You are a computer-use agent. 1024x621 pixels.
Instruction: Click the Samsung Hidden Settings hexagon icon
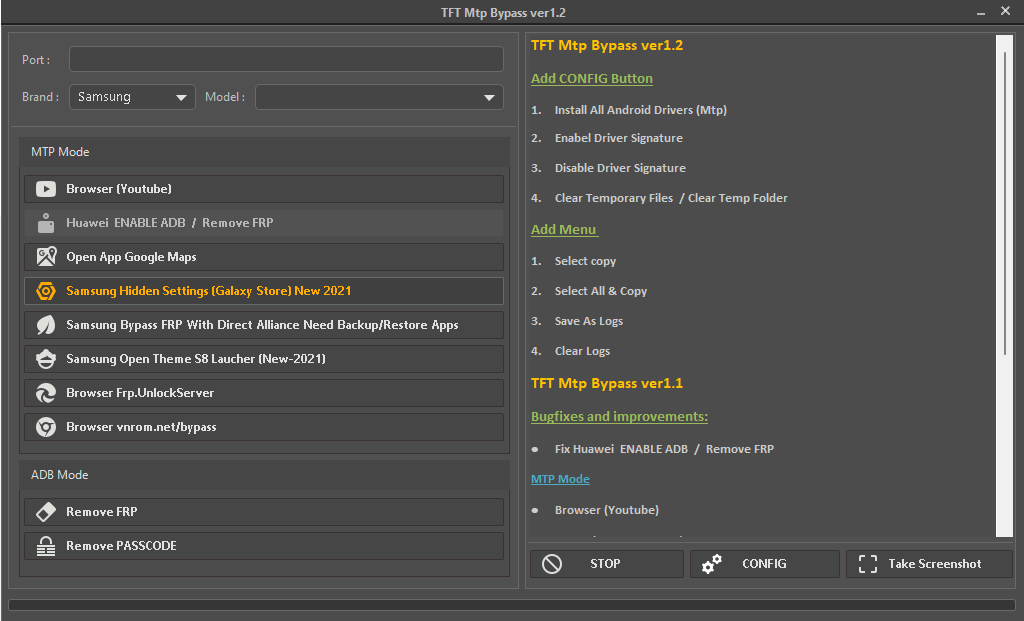point(45,290)
